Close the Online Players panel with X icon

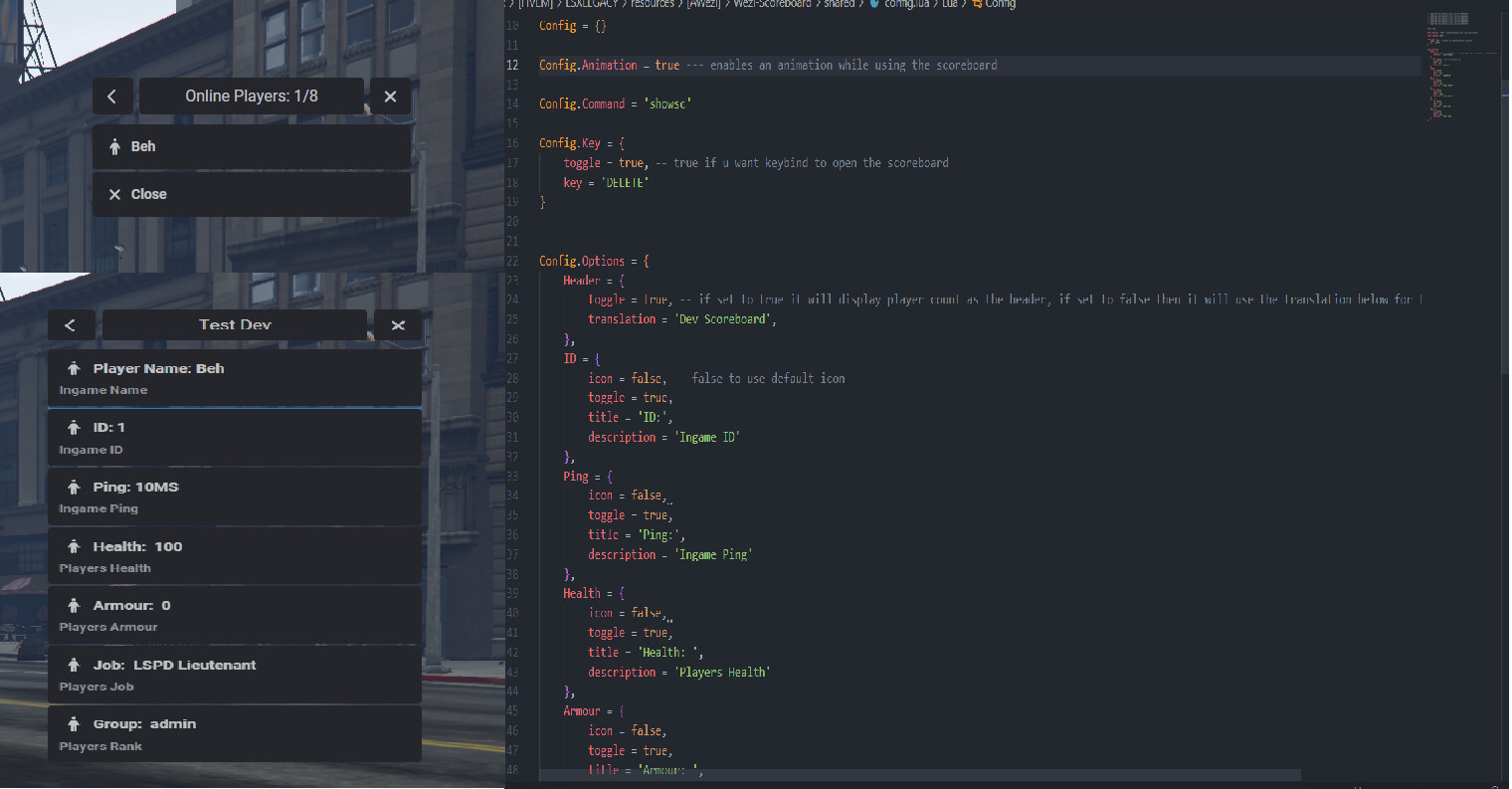tap(390, 97)
